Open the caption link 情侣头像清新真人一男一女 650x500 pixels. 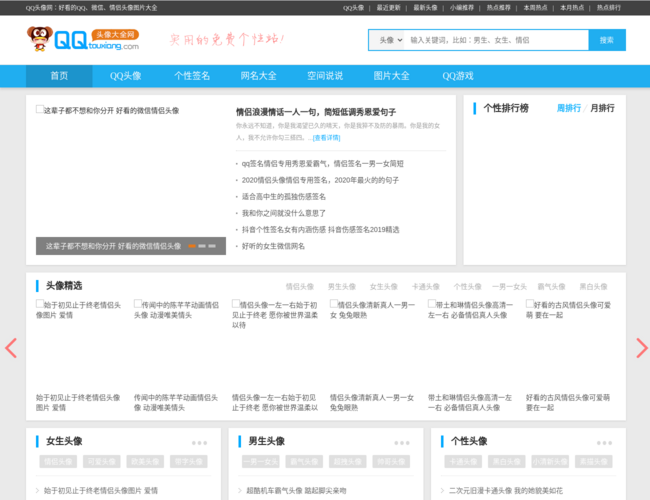point(372,403)
